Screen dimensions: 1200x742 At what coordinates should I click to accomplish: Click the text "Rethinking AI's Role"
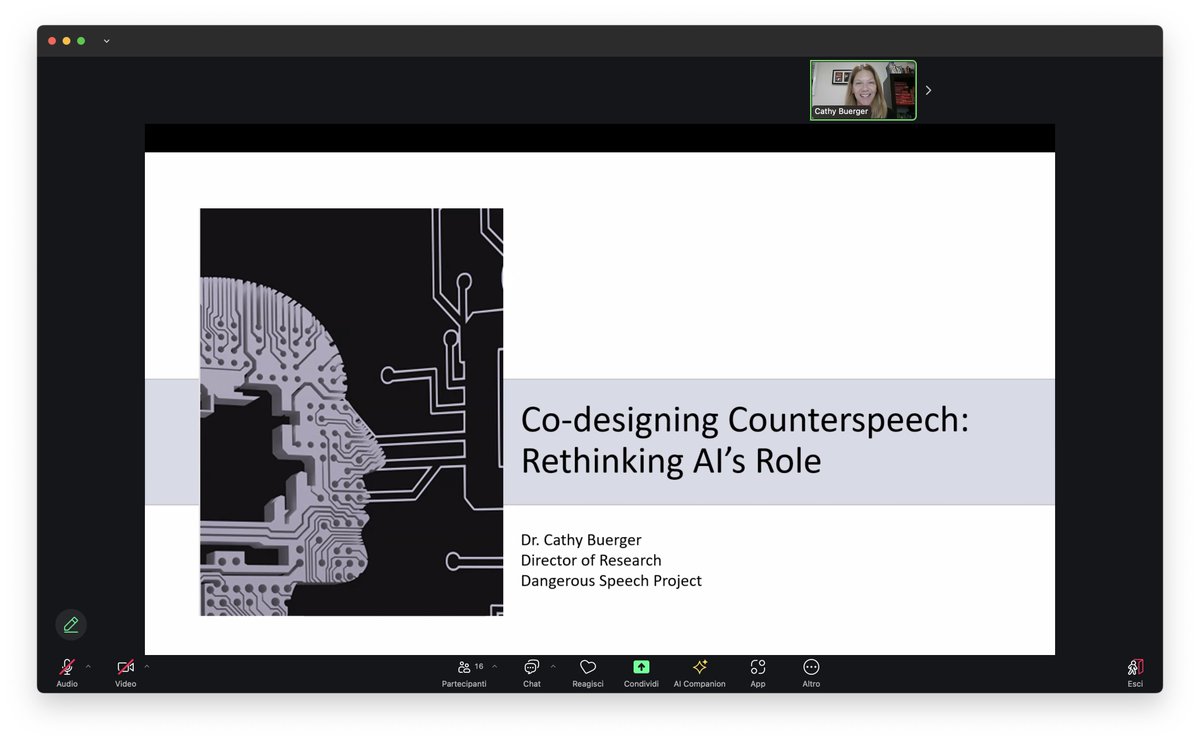[x=671, y=461]
